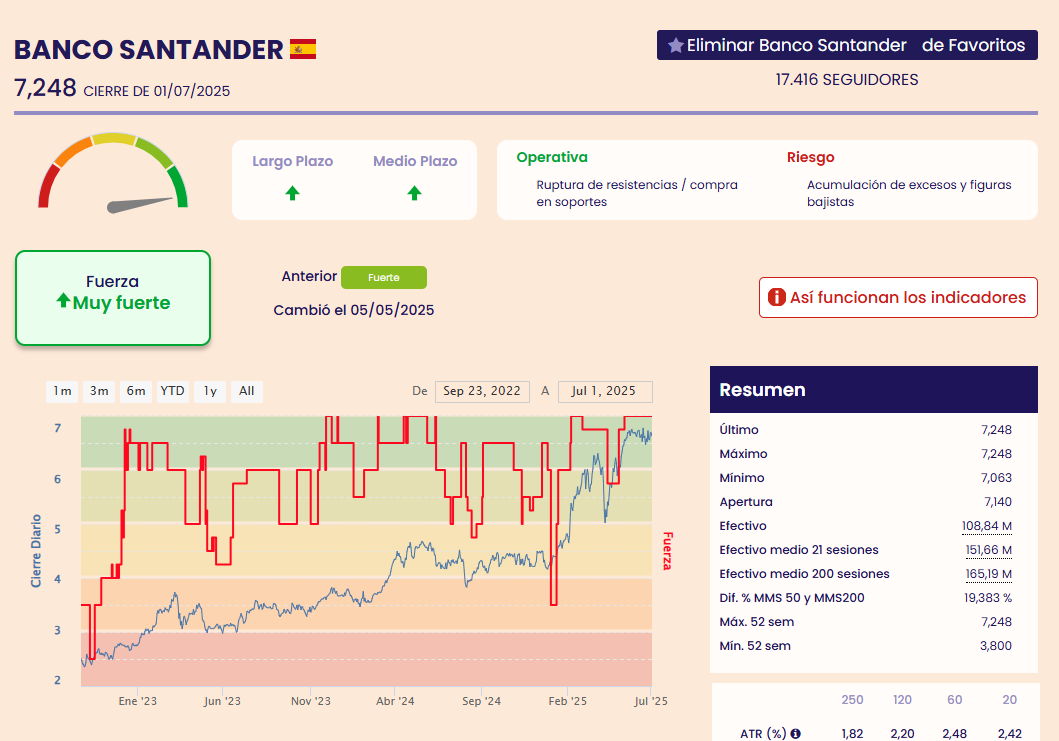
Task: Click the end date field Jul 1, 2025
Action: click(x=605, y=391)
